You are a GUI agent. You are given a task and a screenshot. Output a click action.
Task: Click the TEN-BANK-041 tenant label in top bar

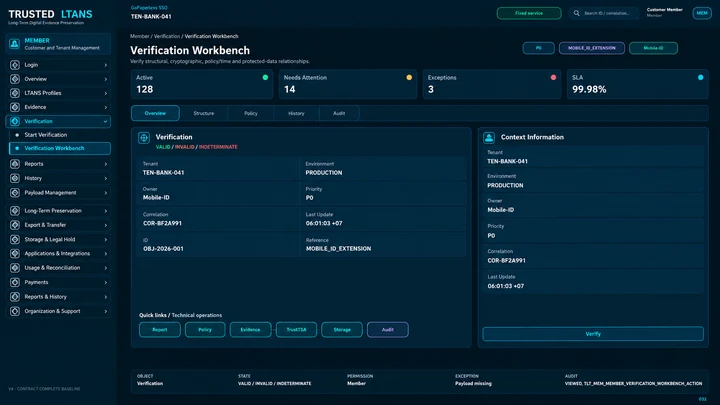(151, 17)
